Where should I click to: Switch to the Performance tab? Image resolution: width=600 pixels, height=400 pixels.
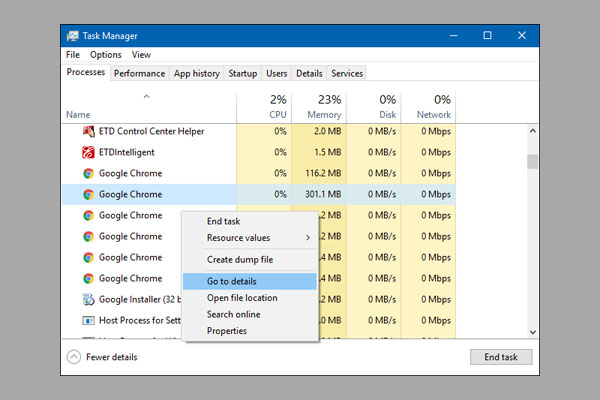click(139, 73)
